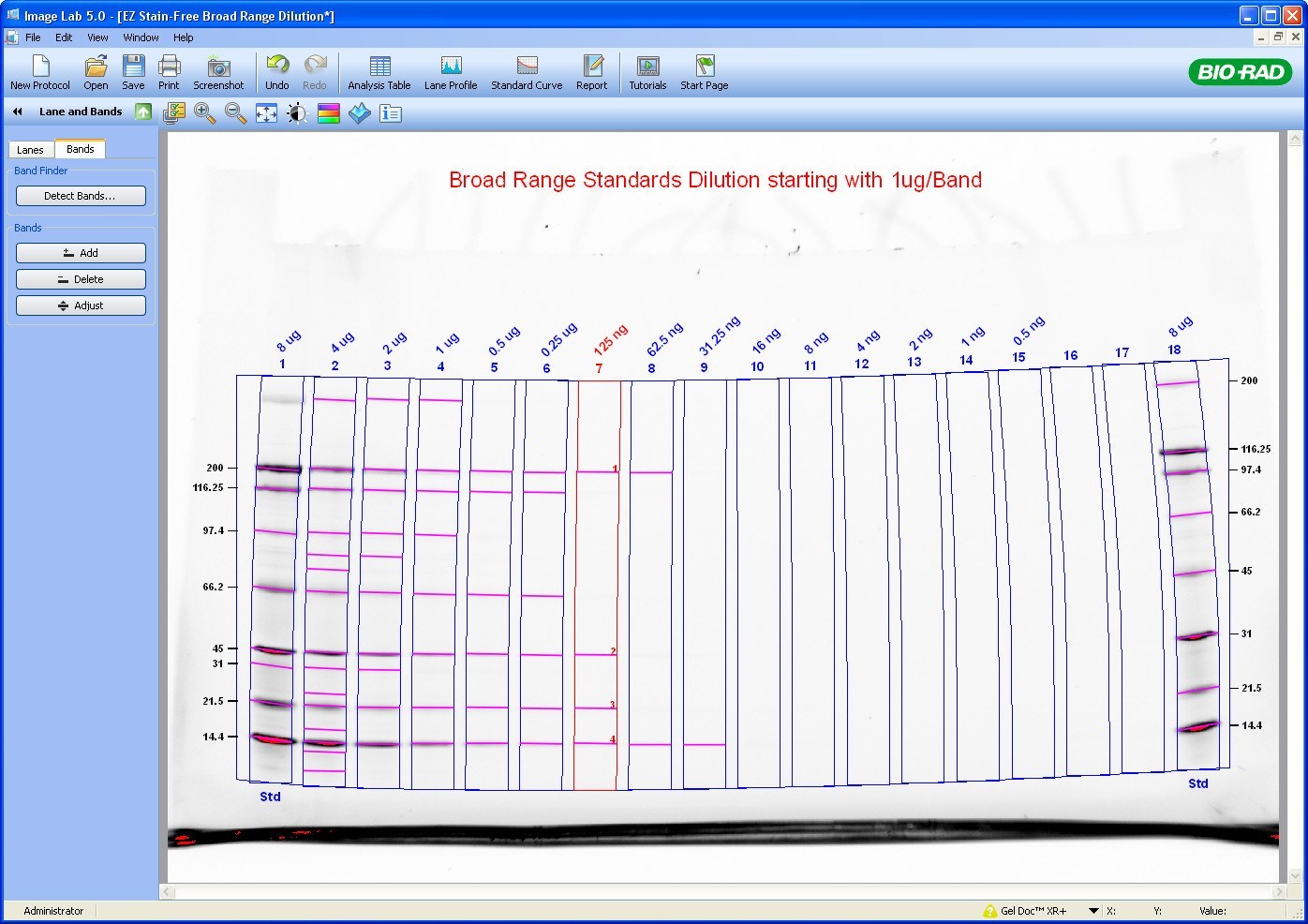
Task: Click the green up-arrow icon
Action: pos(143,112)
